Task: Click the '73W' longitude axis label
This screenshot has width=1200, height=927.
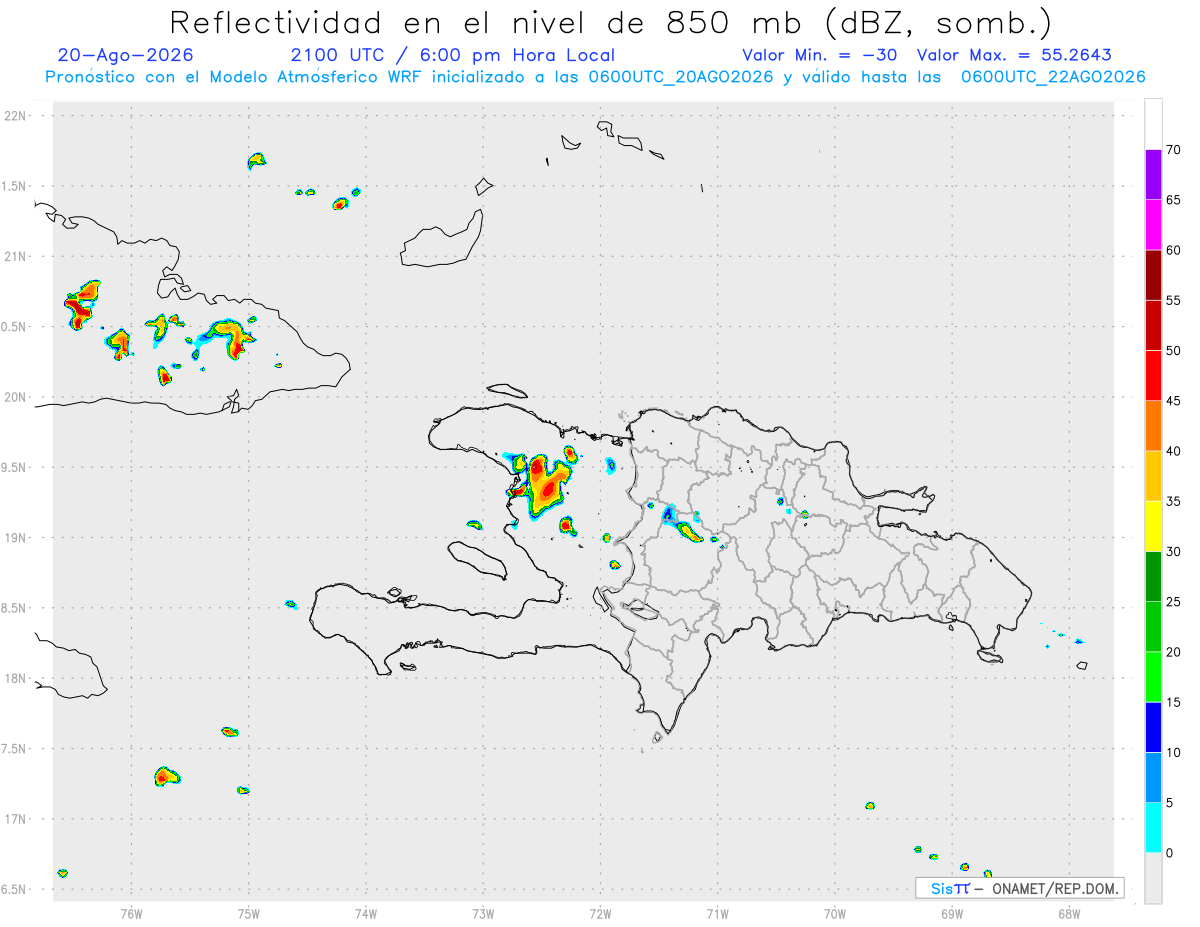Action: [x=483, y=913]
